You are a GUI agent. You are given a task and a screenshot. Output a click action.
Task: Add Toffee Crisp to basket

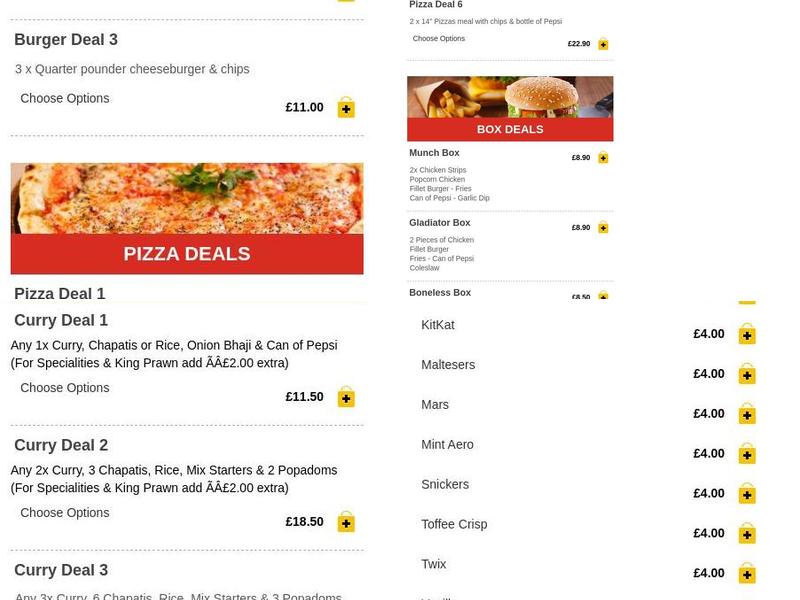click(x=747, y=534)
